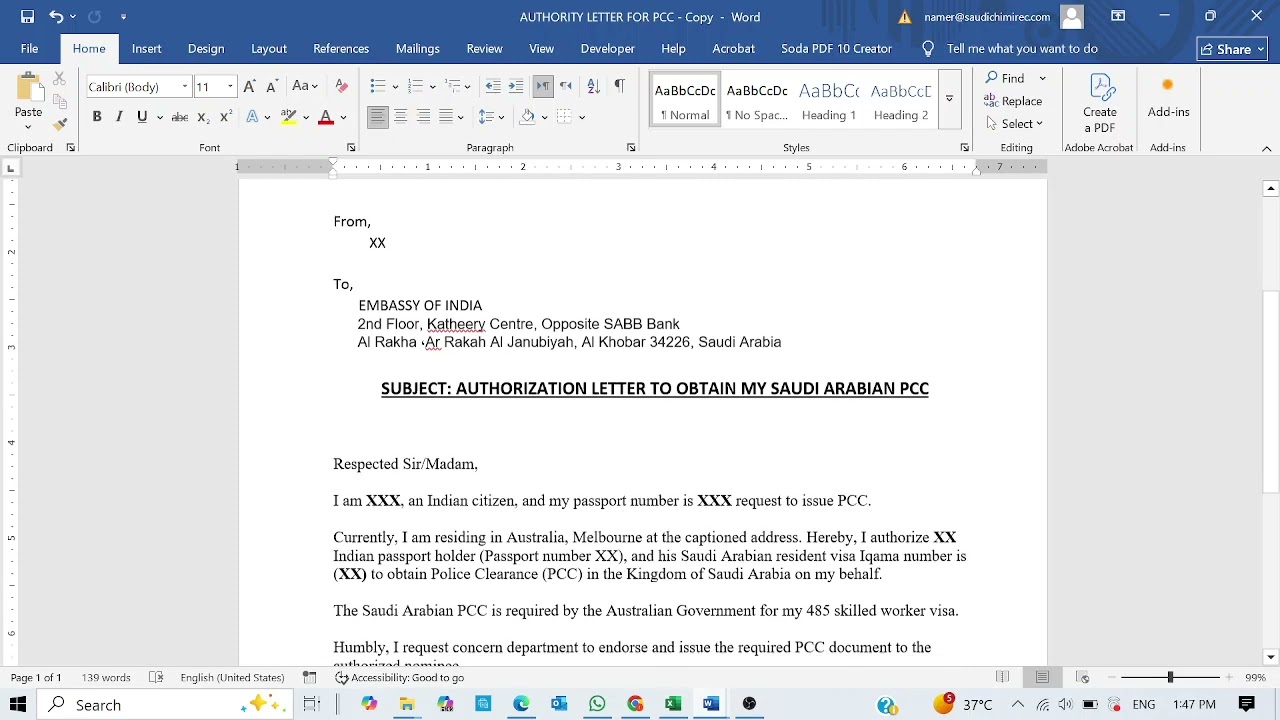This screenshot has width=1280, height=720.
Task: Switch to Read Mode view icon
Action: [1002, 677]
